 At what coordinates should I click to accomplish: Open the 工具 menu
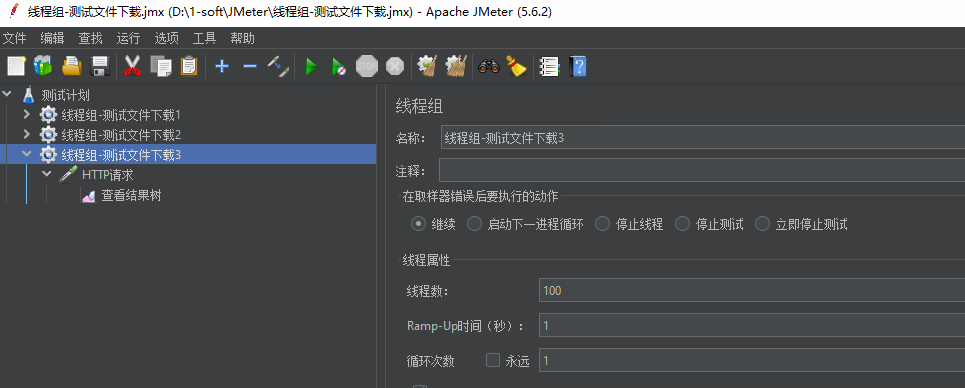click(205, 38)
